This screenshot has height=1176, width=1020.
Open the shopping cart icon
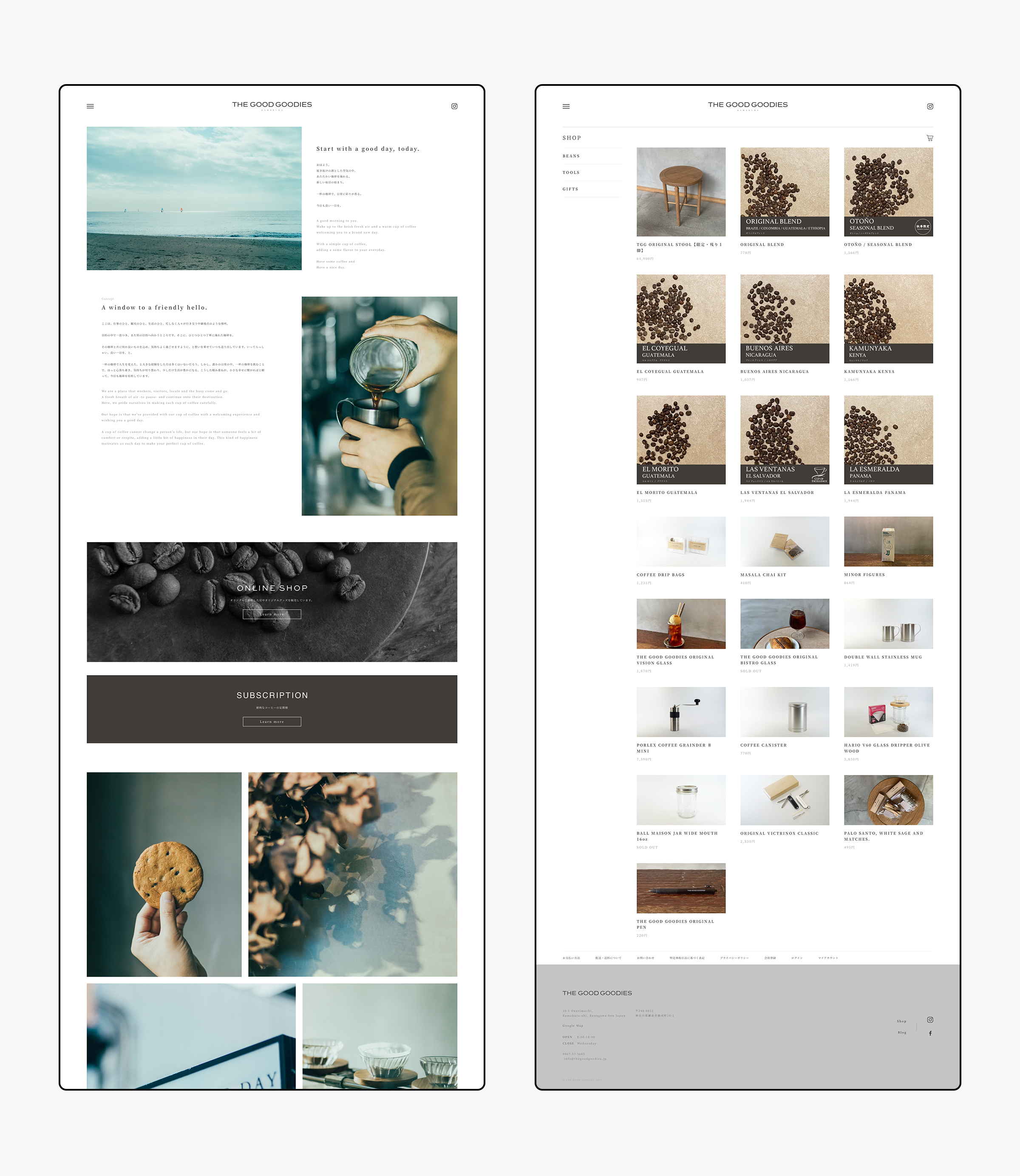tap(929, 138)
